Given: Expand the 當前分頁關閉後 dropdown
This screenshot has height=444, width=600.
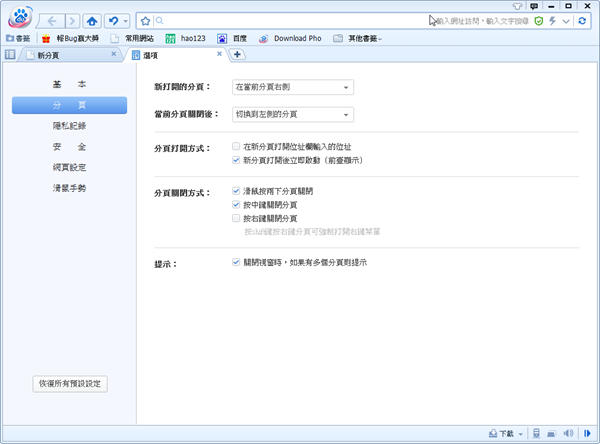Looking at the screenshot, I should [292, 114].
